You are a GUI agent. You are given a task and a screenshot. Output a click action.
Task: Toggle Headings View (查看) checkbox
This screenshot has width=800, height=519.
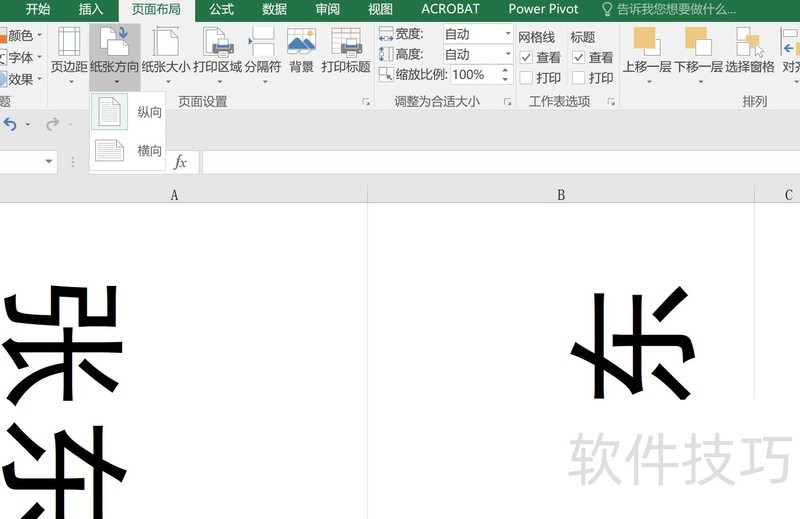coord(578,58)
